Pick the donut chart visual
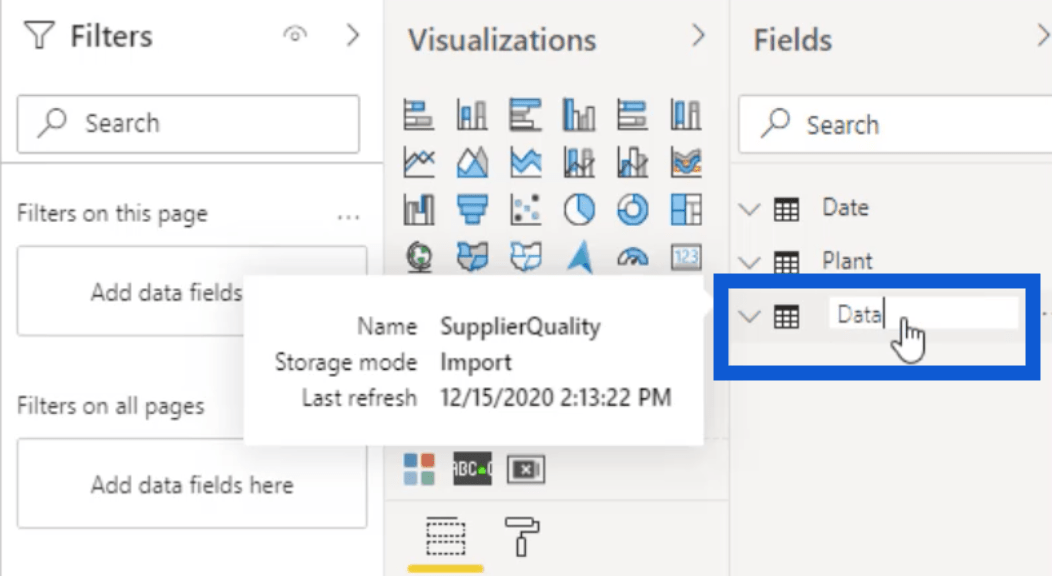Viewport: 1052px width, 576px height. tap(632, 210)
